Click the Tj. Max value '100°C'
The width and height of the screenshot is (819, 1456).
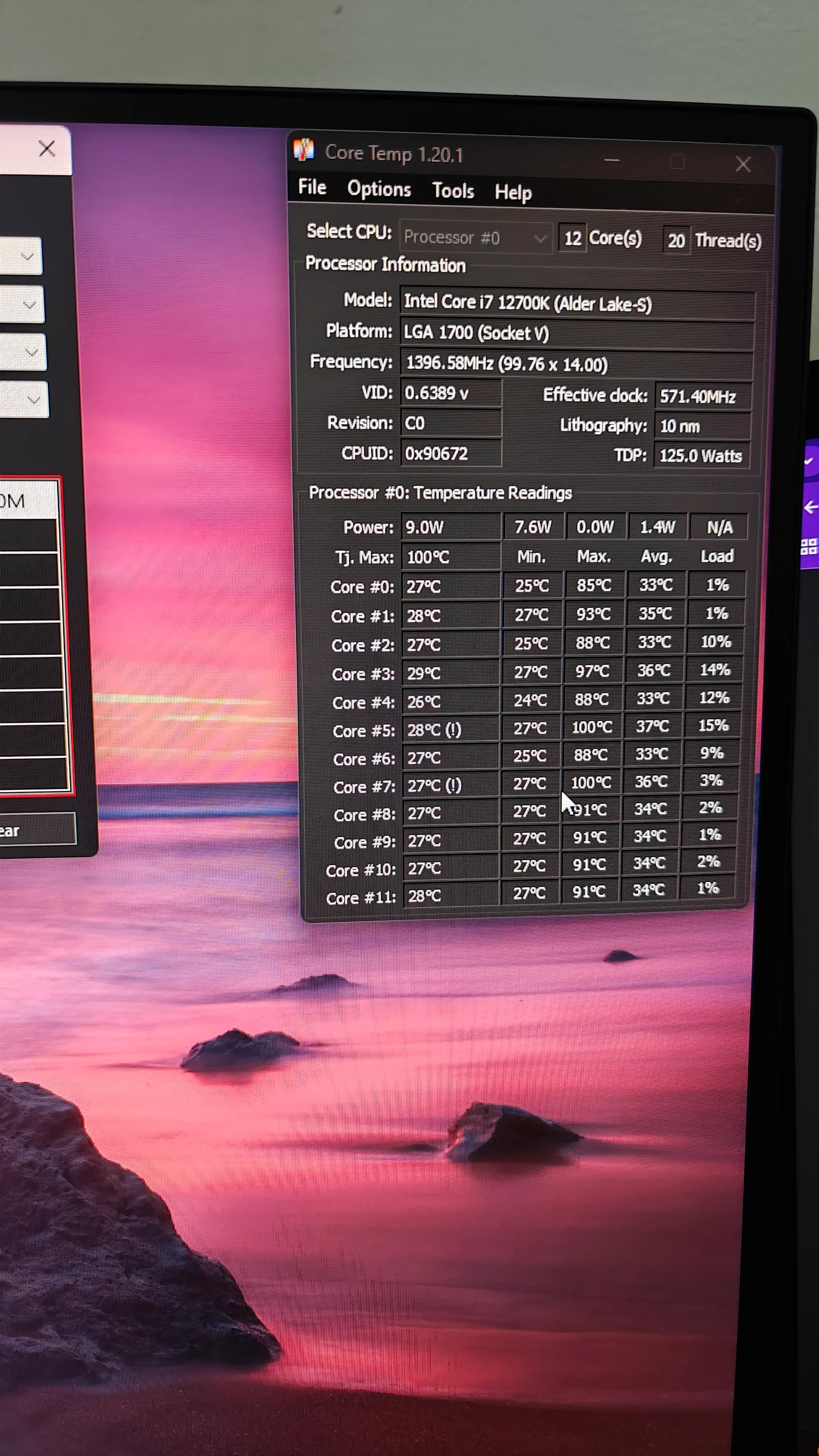pyautogui.click(x=451, y=557)
